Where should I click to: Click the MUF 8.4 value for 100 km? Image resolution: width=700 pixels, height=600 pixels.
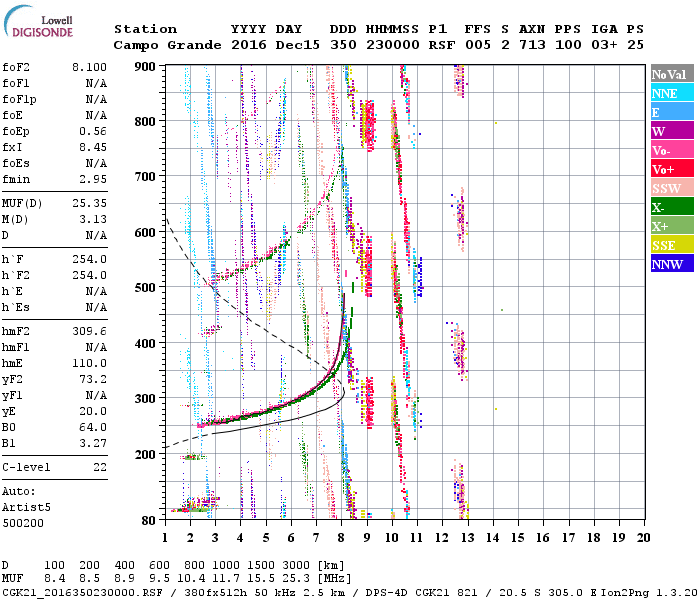tap(54, 579)
